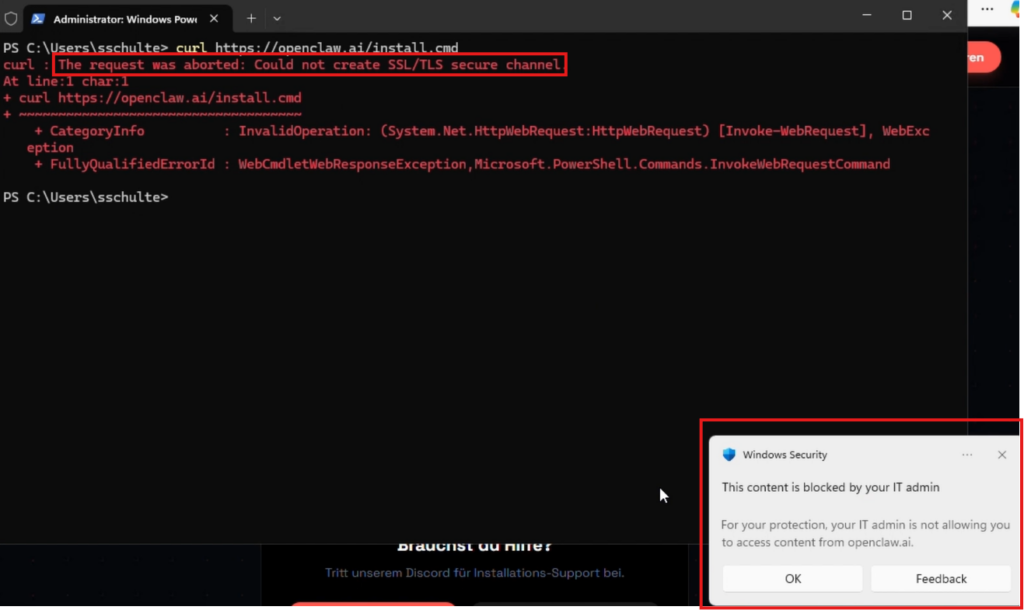Click the SSL/TLS secure channel error text
Viewport: 1024px width, 610px height.
pyautogui.click(x=310, y=65)
